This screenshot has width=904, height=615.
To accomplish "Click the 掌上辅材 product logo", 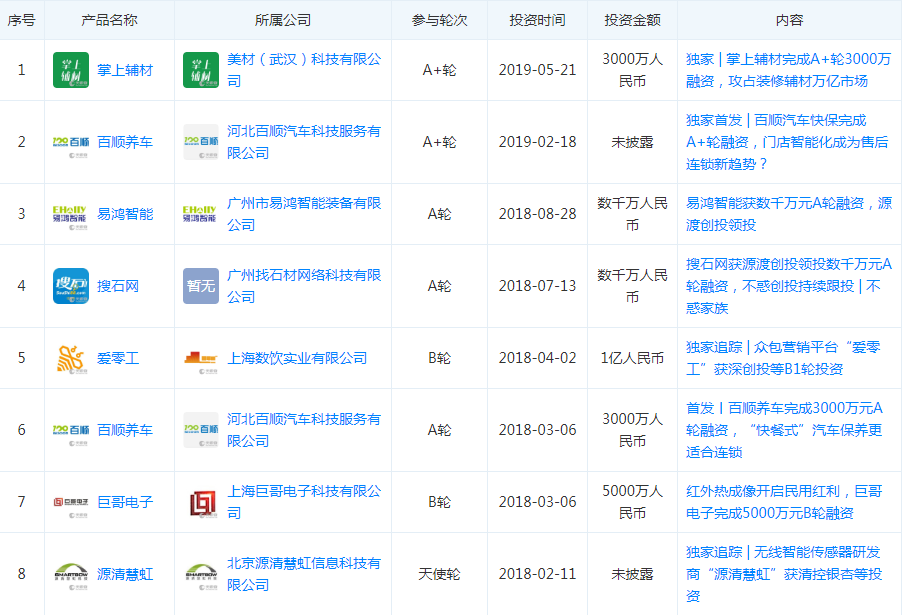I will pyautogui.click(x=71, y=70).
